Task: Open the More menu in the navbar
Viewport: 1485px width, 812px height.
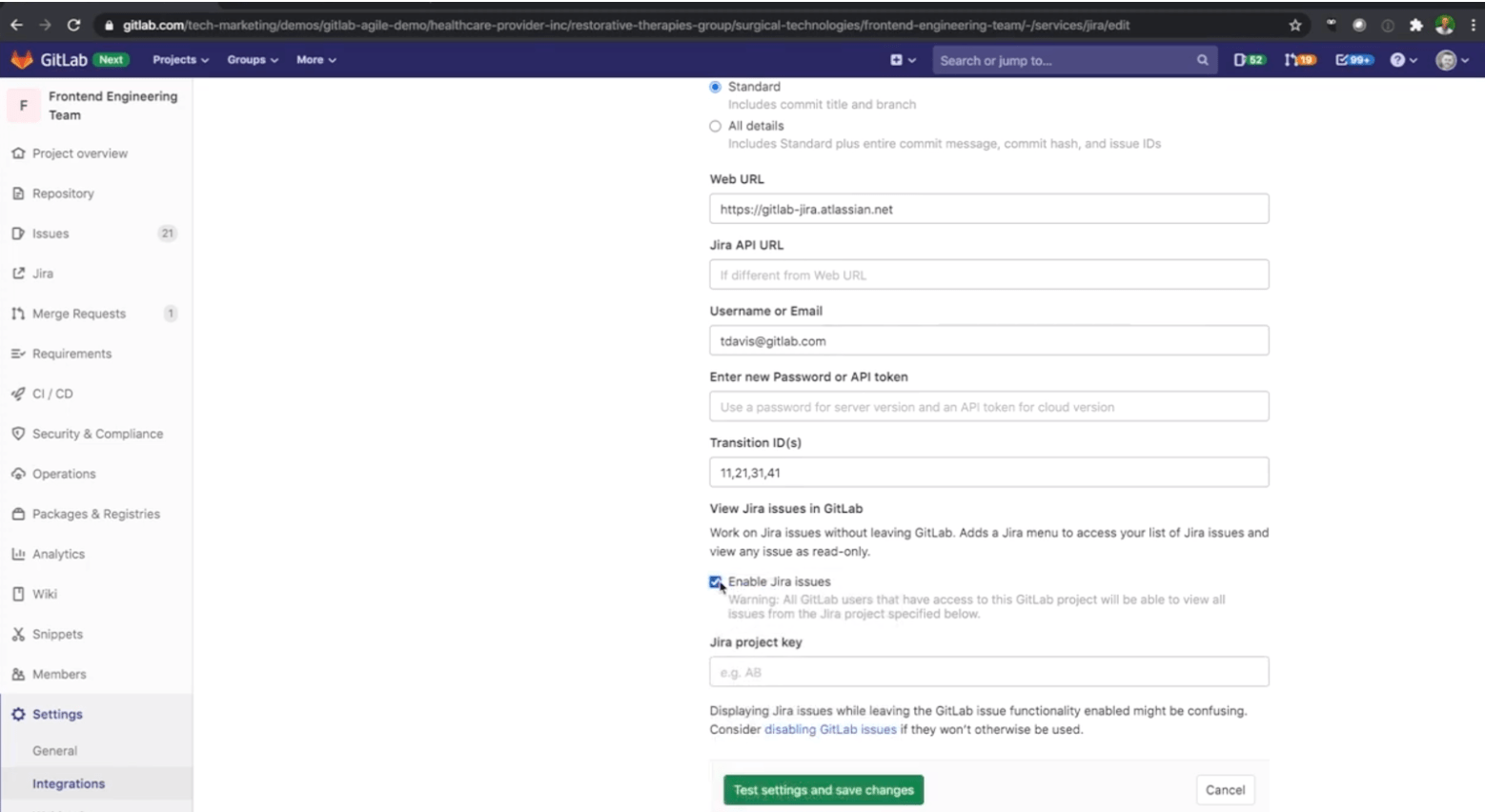Action: point(315,59)
